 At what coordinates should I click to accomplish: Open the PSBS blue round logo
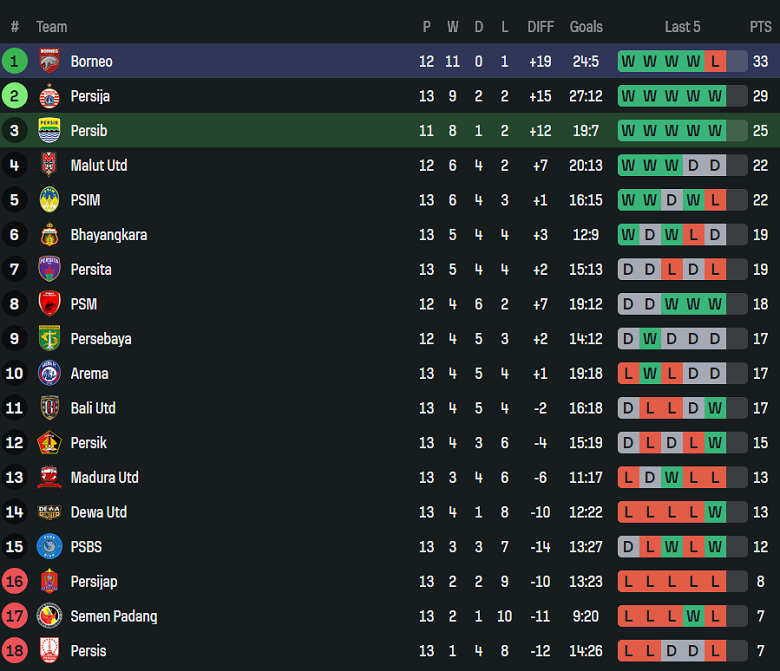(49, 547)
